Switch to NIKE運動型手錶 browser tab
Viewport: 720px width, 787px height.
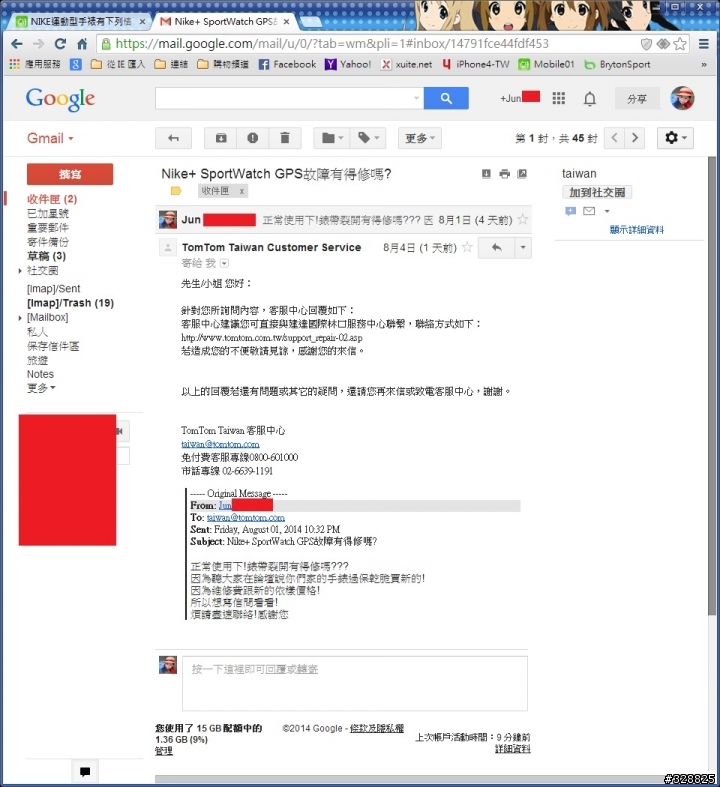80,22
